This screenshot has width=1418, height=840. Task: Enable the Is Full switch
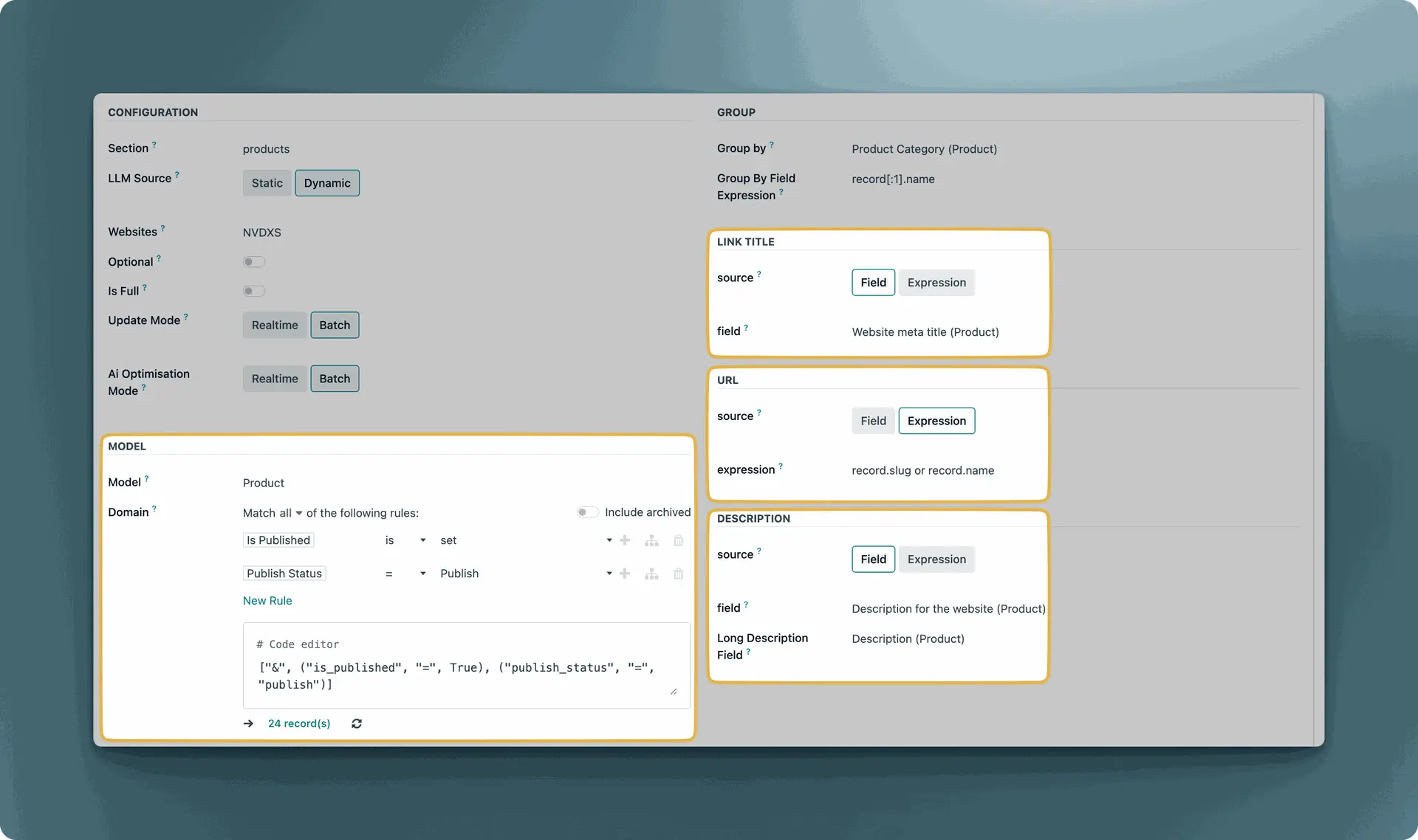tap(254, 291)
